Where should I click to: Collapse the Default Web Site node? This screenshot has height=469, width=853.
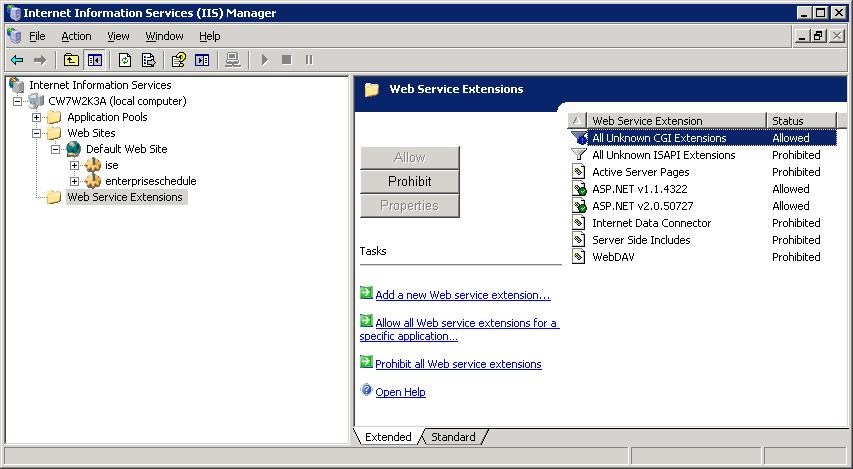(56, 149)
